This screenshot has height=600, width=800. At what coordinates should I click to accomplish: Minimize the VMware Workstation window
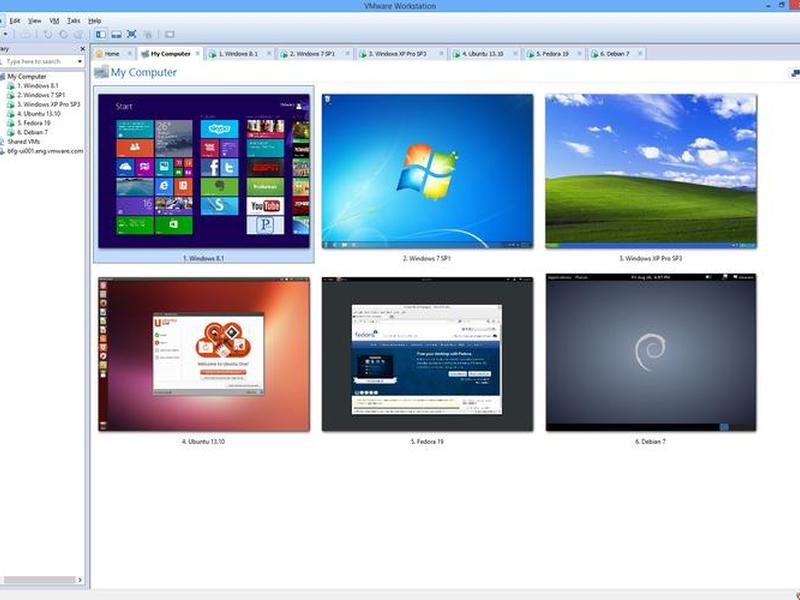click(x=768, y=5)
